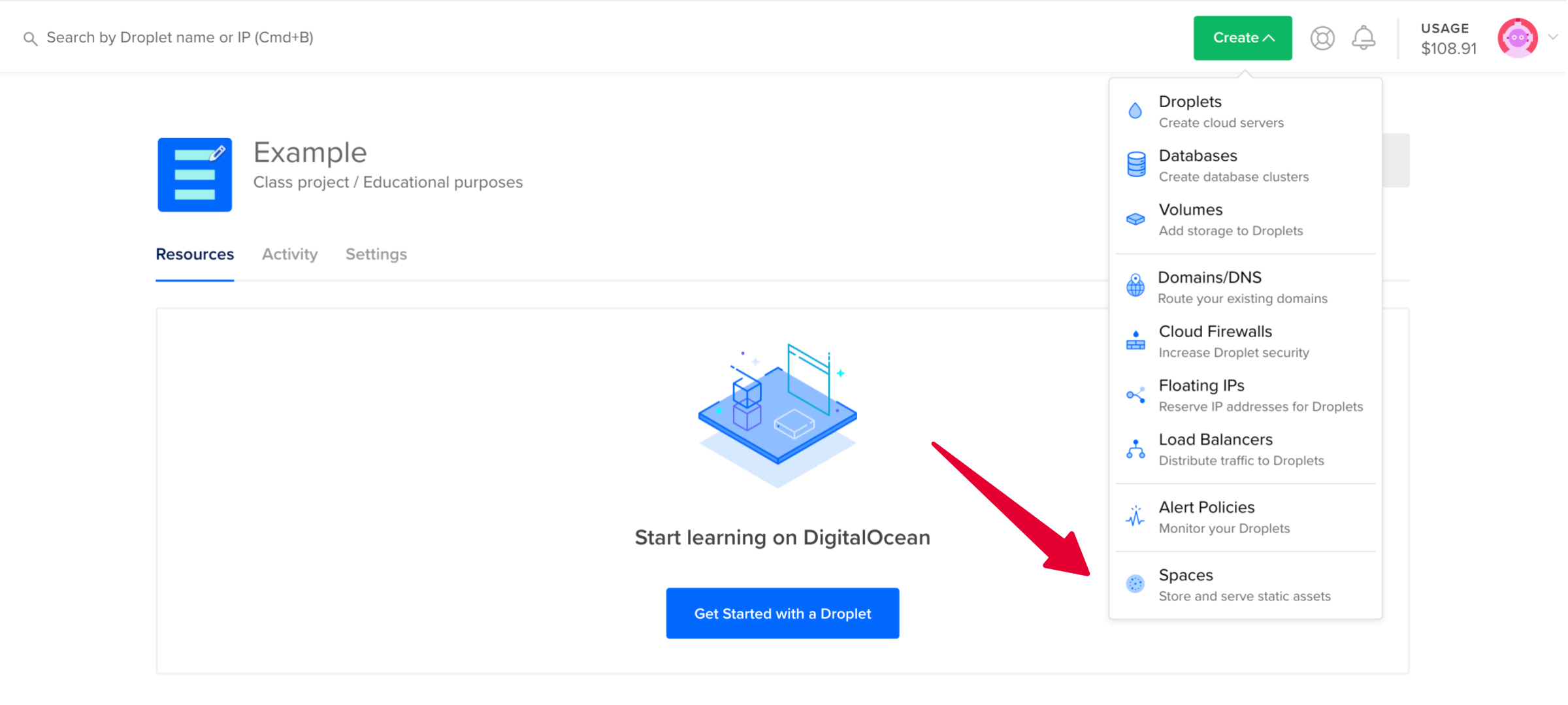Viewport: 1568px width, 705px height.
Task: Open the user avatar menu
Action: [1517, 38]
